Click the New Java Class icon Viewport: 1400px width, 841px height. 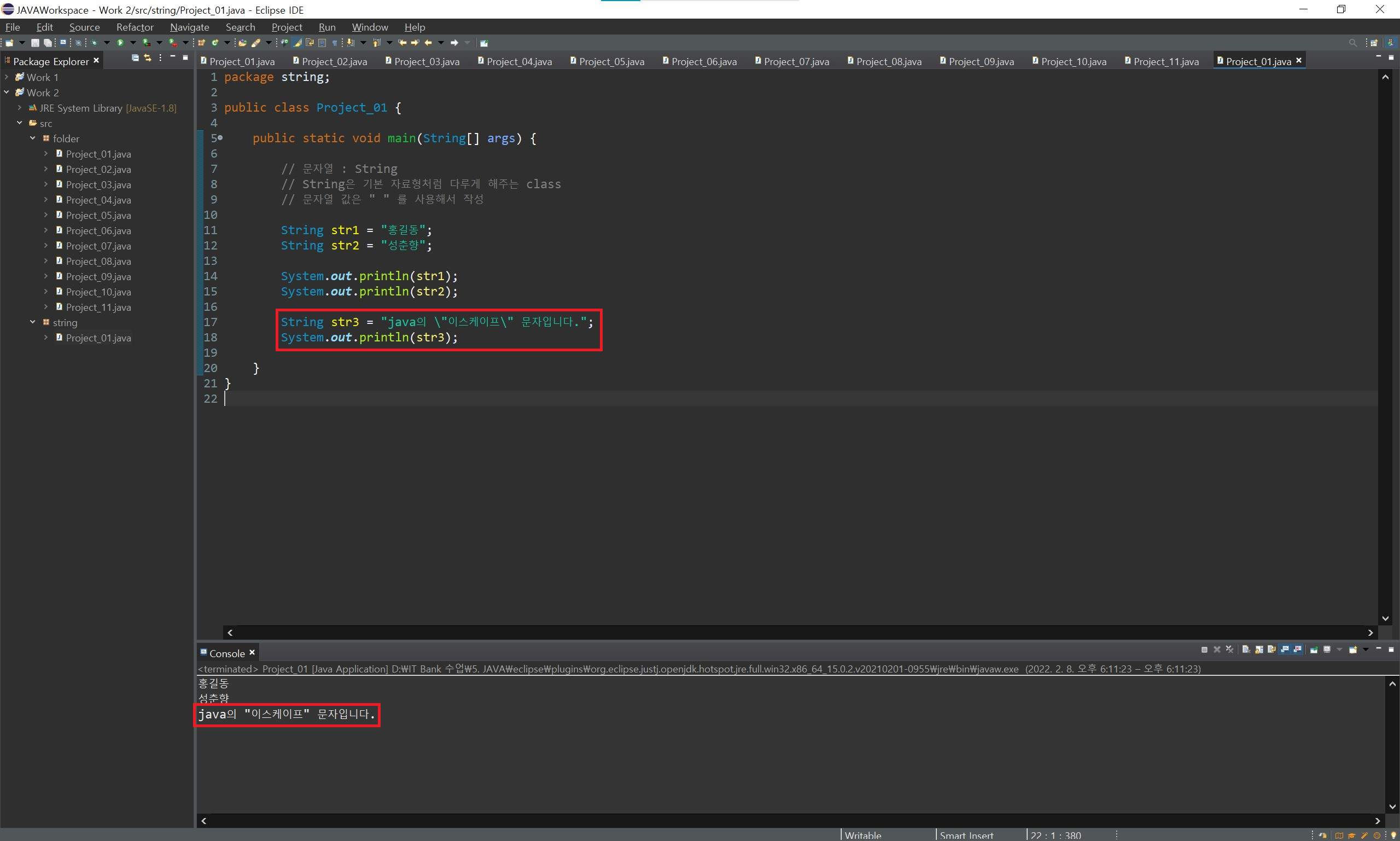pyautogui.click(x=214, y=43)
